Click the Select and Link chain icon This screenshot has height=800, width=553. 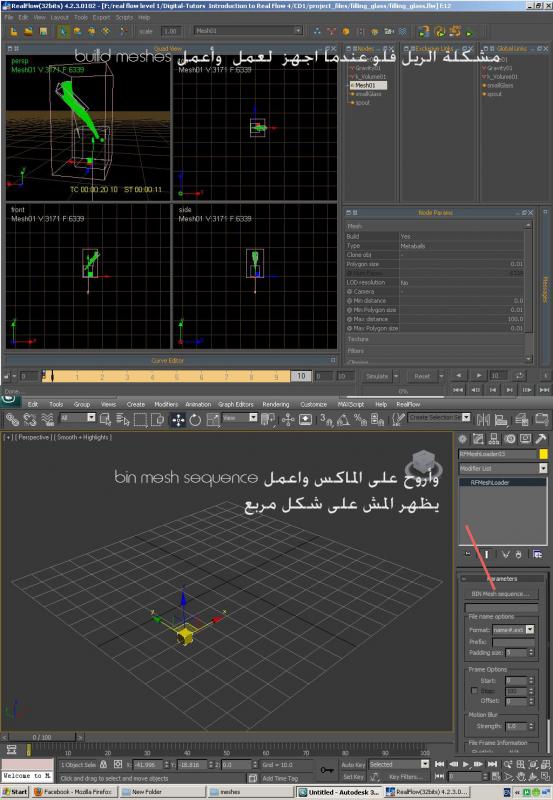(12, 419)
